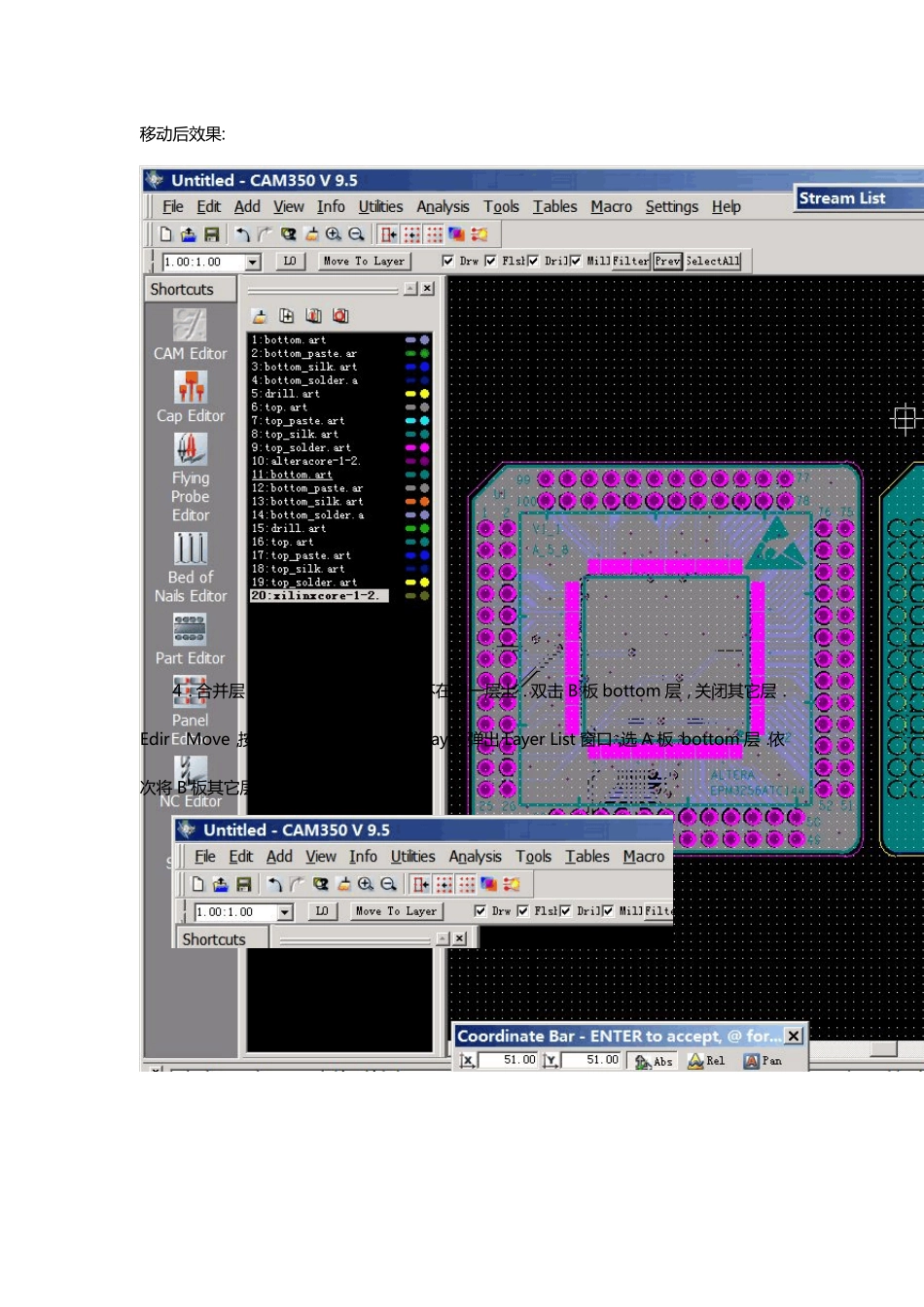Toggle Mill checkbox in upper CAM350 window
Image resolution: width=924 pixels, height=1307 pixels.
[576, 261]
